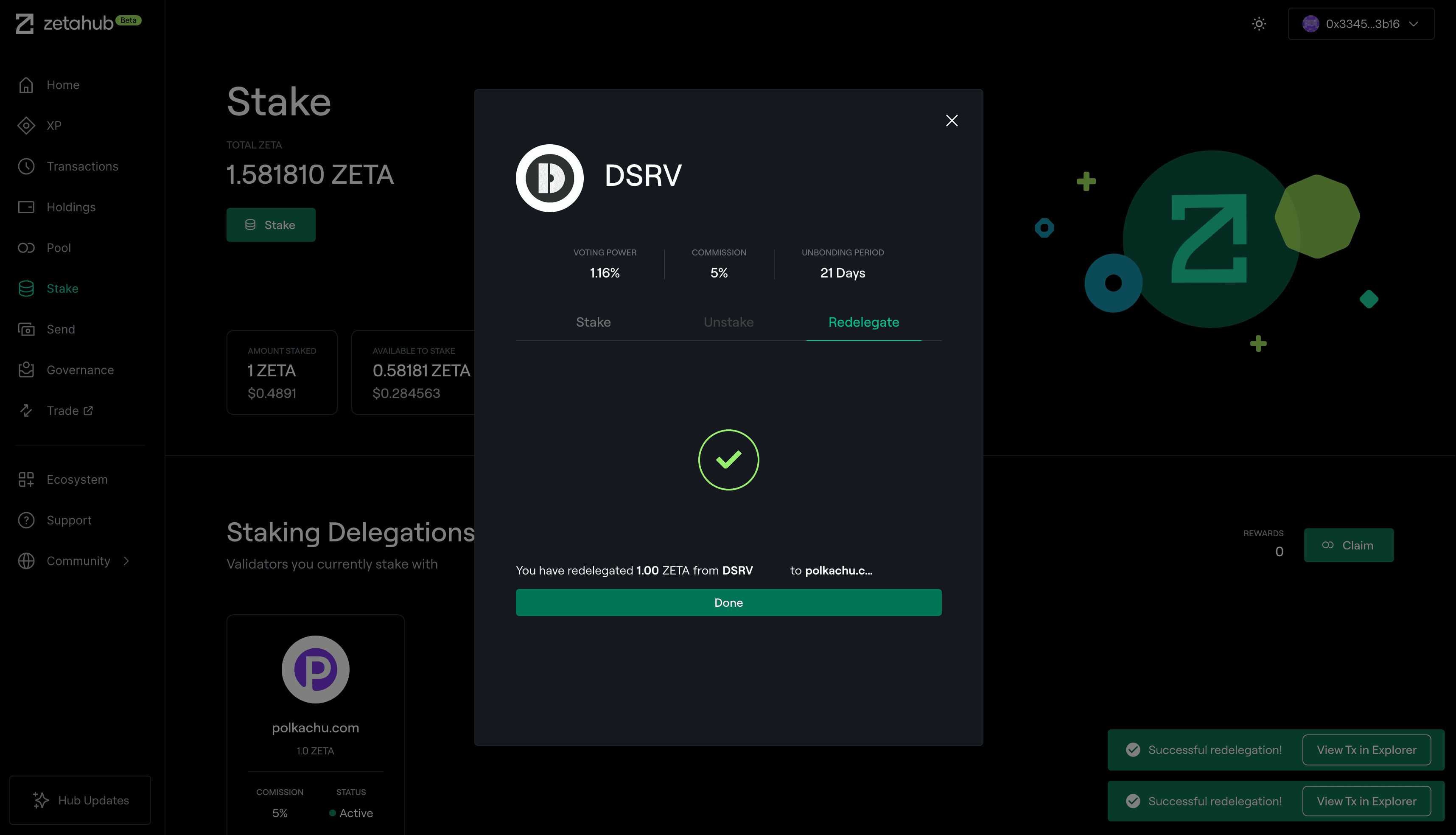Click the polkachu.com validator card logo

click(315, 669)
